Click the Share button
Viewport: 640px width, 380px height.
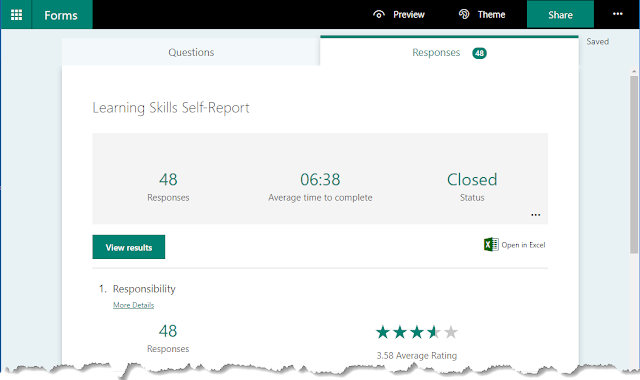click(x=560, y=15)
